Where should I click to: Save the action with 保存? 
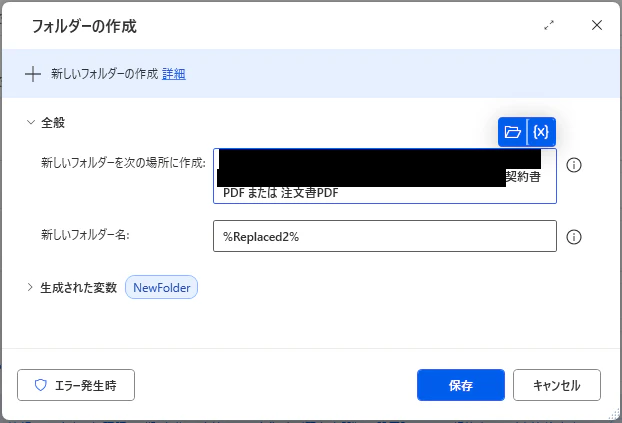coord(461,385)
